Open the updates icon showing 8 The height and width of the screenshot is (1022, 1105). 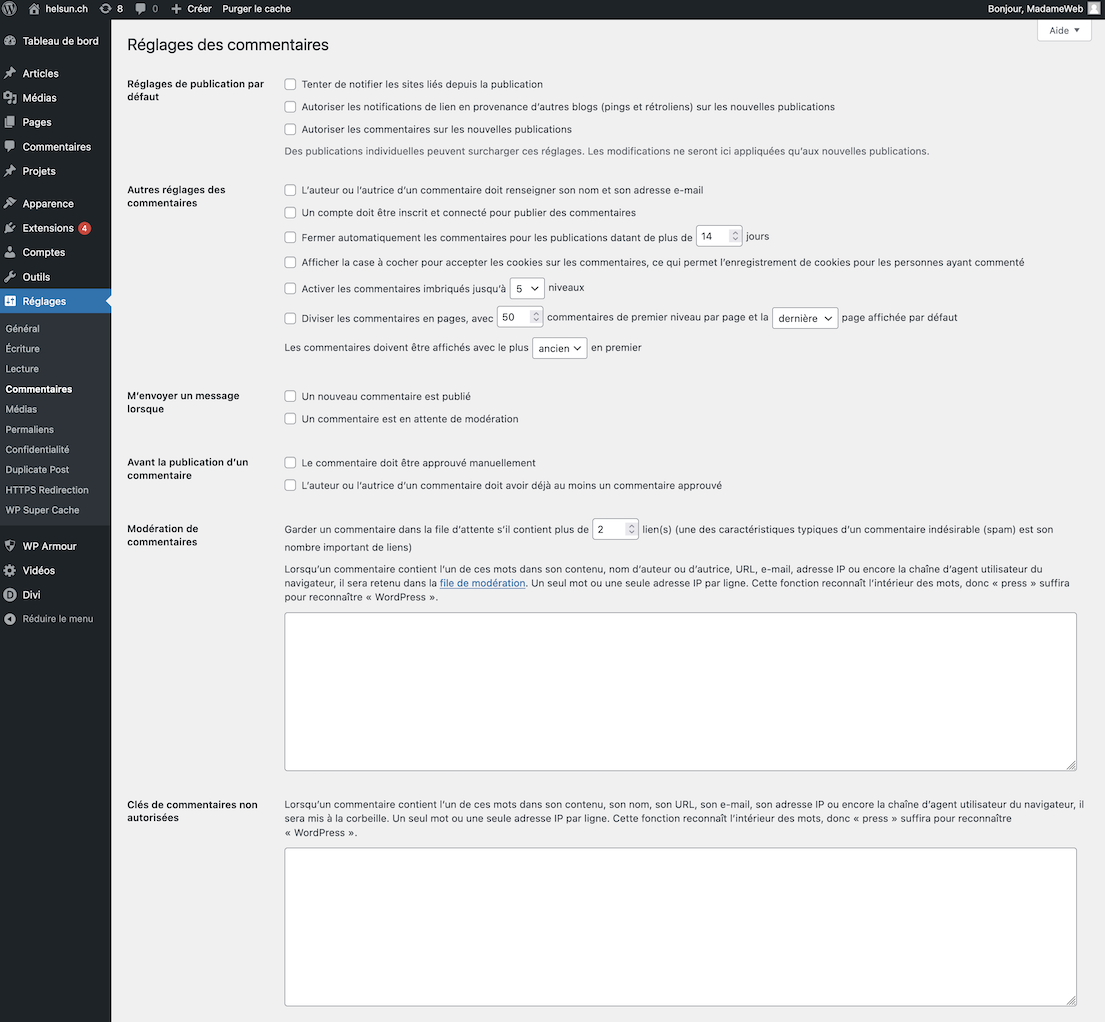[x=105, y=9]
